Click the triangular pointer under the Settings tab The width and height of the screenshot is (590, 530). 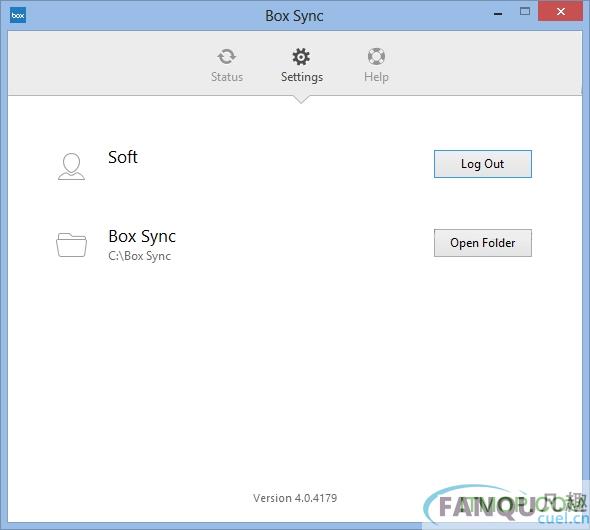coord(301,99)
